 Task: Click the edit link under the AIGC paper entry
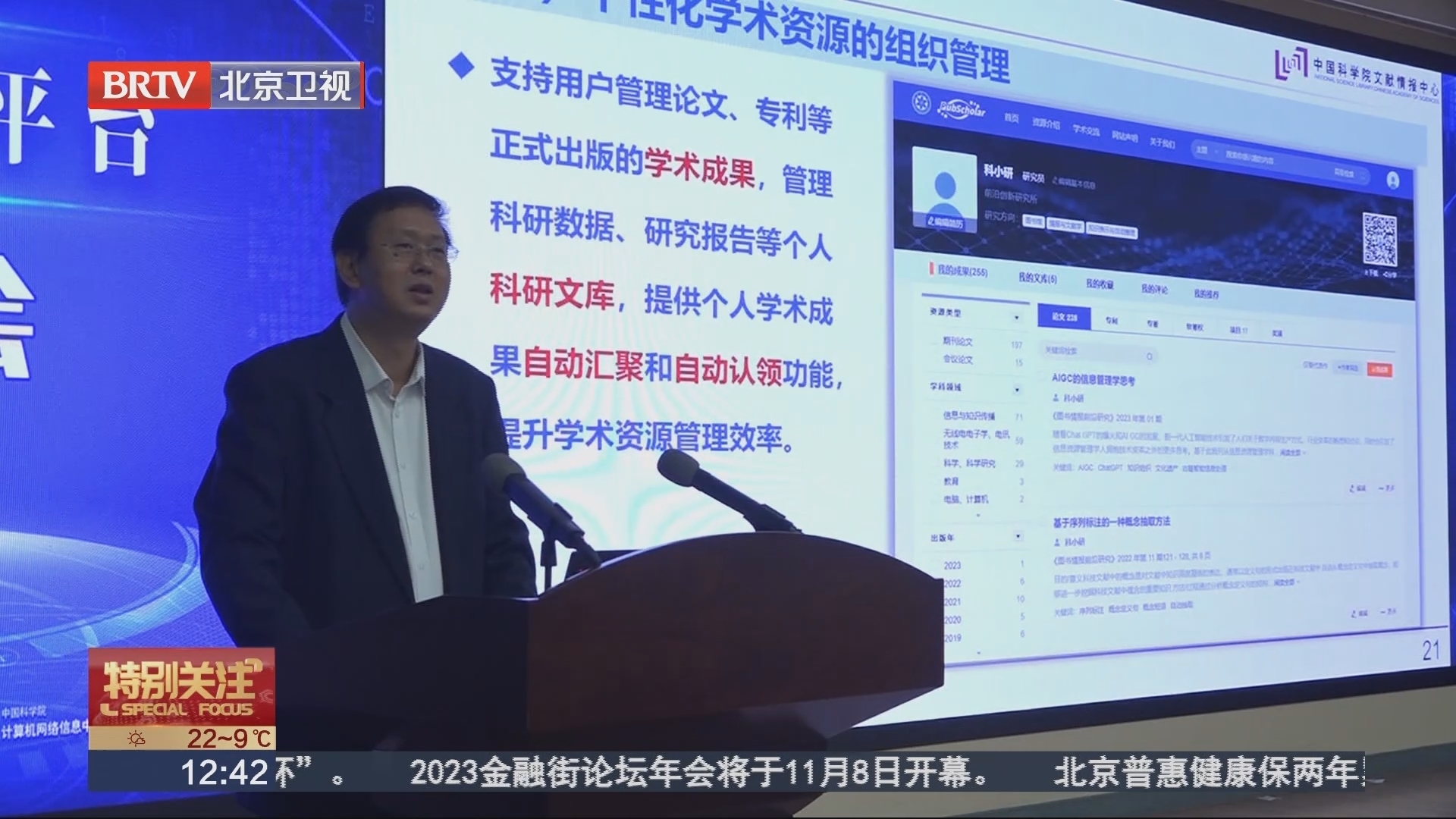1357,488
